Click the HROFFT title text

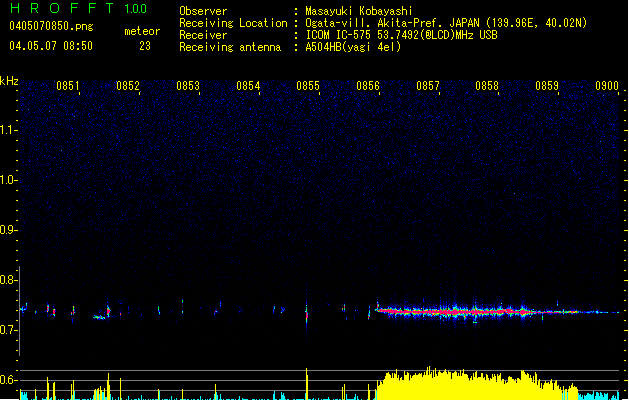[x=59, y=9]
